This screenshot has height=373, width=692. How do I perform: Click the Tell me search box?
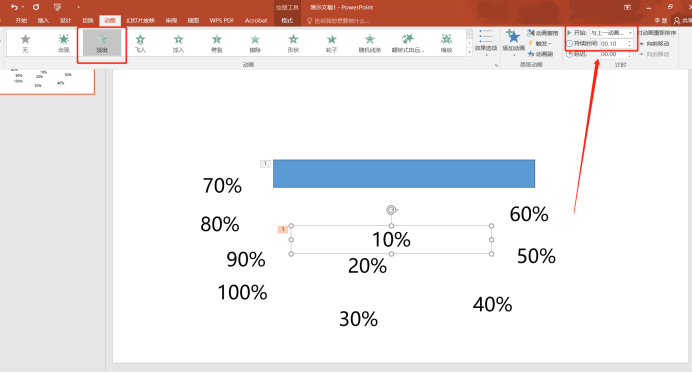[338, 21]
